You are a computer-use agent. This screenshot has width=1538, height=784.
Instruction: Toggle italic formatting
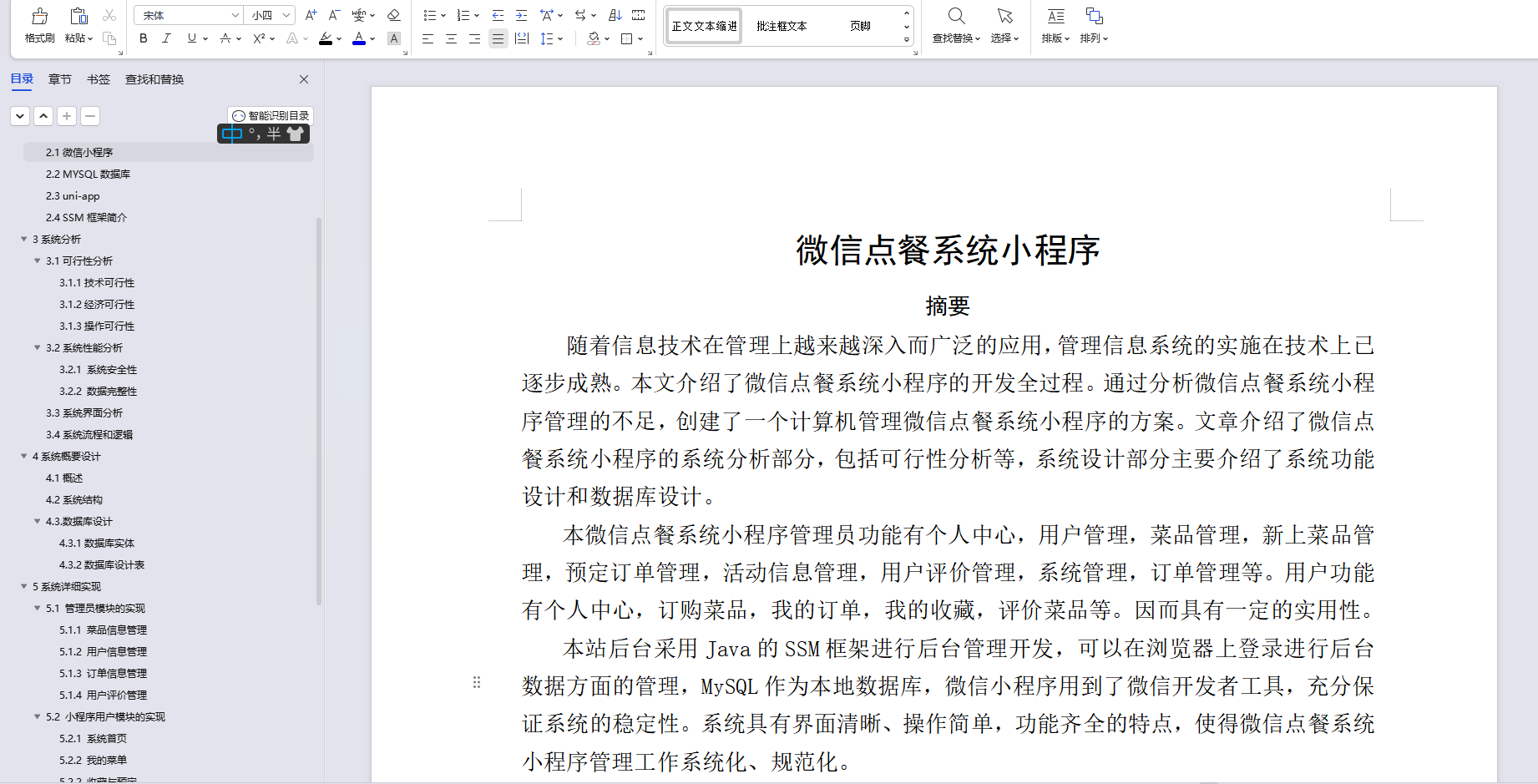[167, 38]
